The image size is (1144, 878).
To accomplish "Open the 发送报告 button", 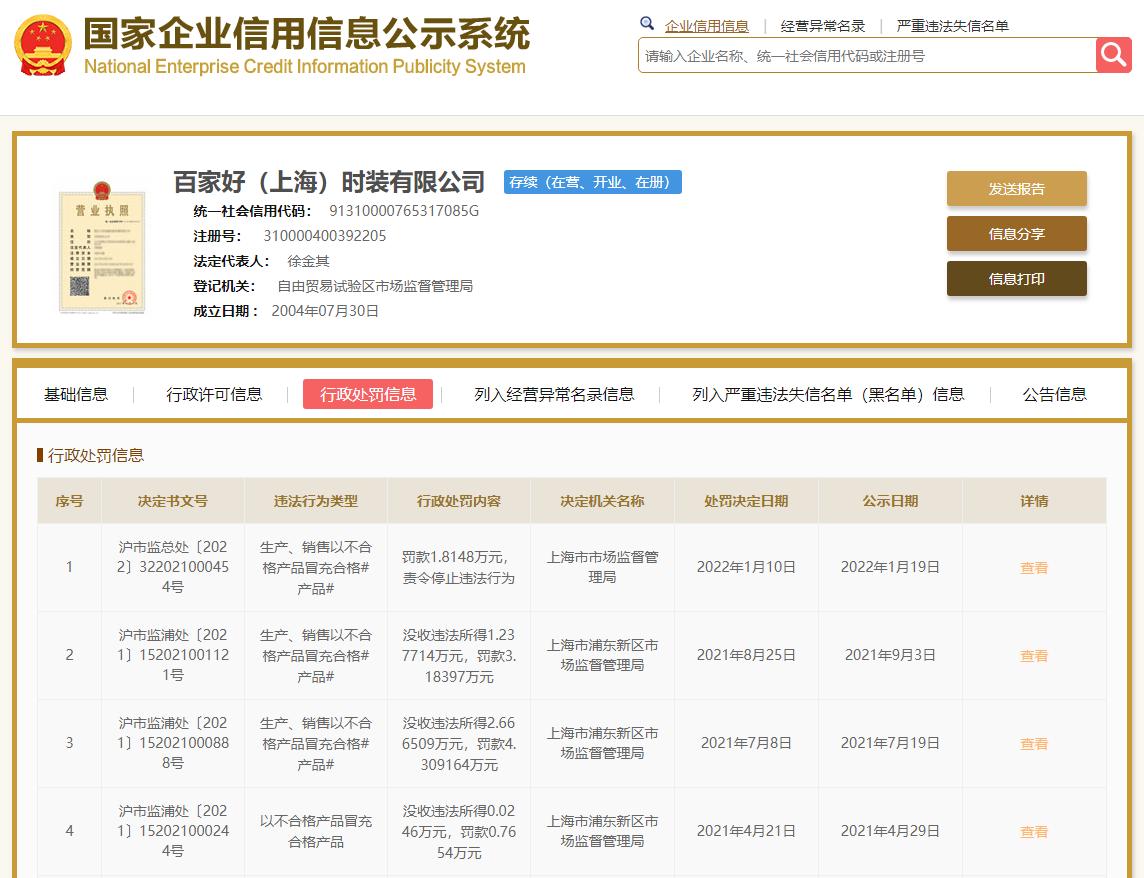I will click(1016, 188).
